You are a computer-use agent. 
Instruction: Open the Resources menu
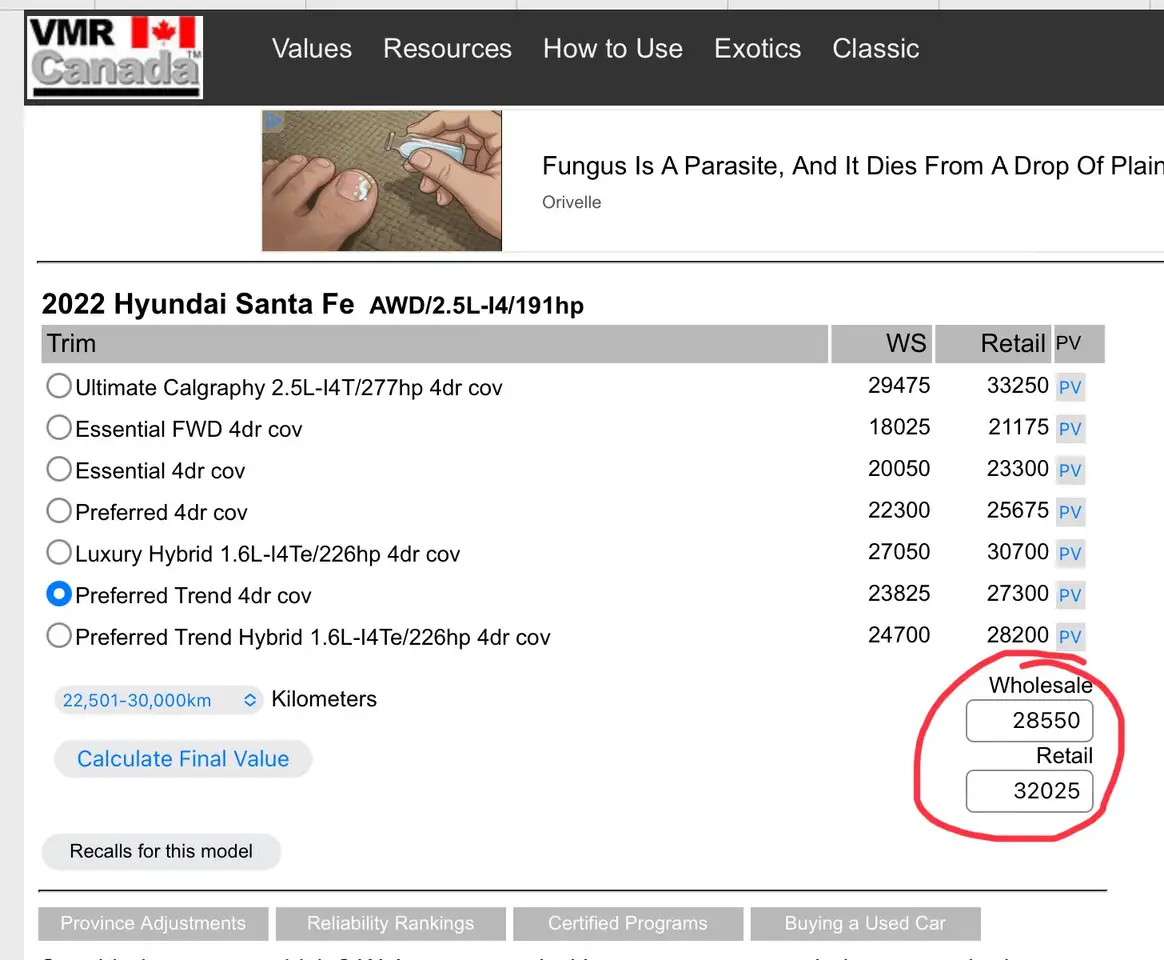(448, 49)
